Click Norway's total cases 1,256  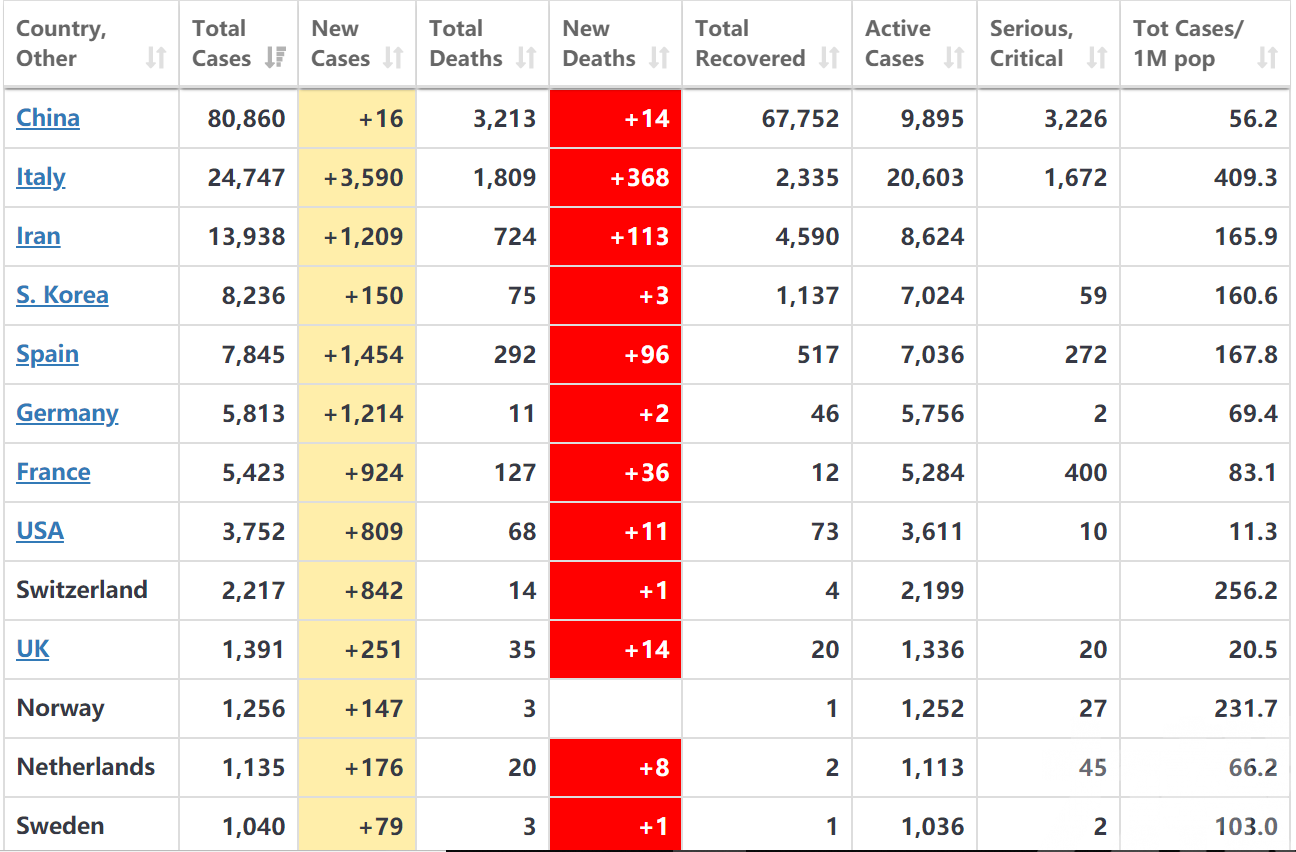pos(254,708)
